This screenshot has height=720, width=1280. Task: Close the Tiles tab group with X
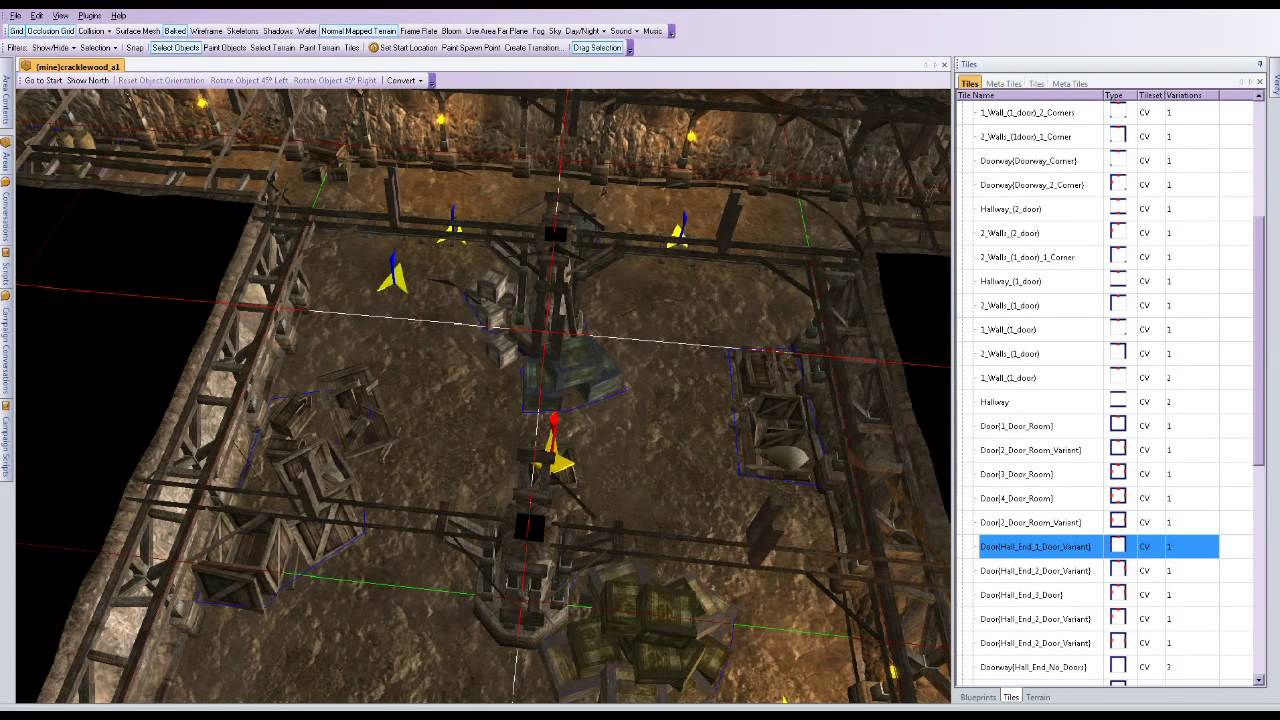pos(1260,82)
